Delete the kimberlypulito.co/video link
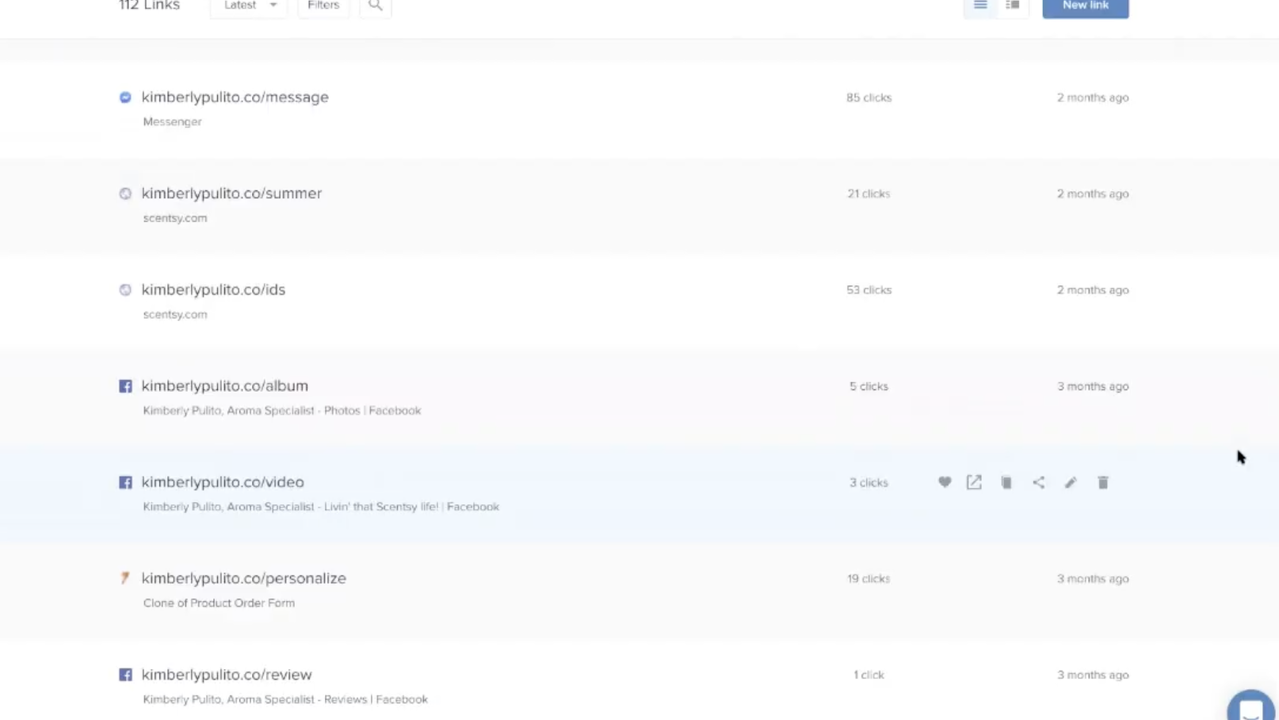 pyautogui.click(x=1103, y=482)
